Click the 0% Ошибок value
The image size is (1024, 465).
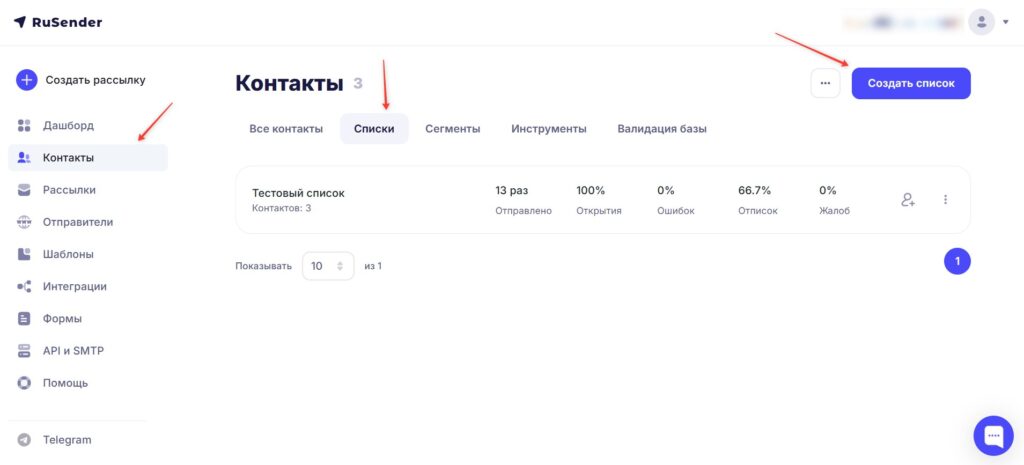665,191
